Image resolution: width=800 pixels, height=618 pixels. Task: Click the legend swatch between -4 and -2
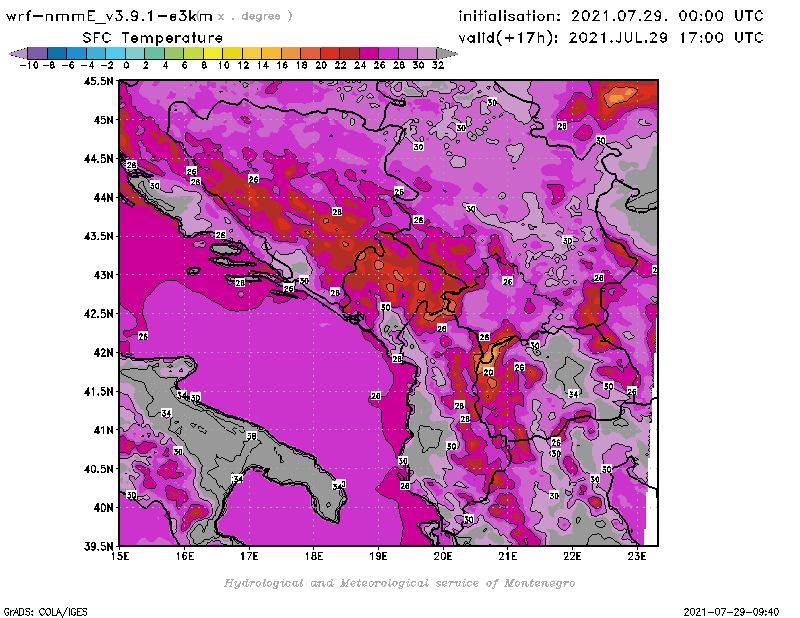(96, 53)
